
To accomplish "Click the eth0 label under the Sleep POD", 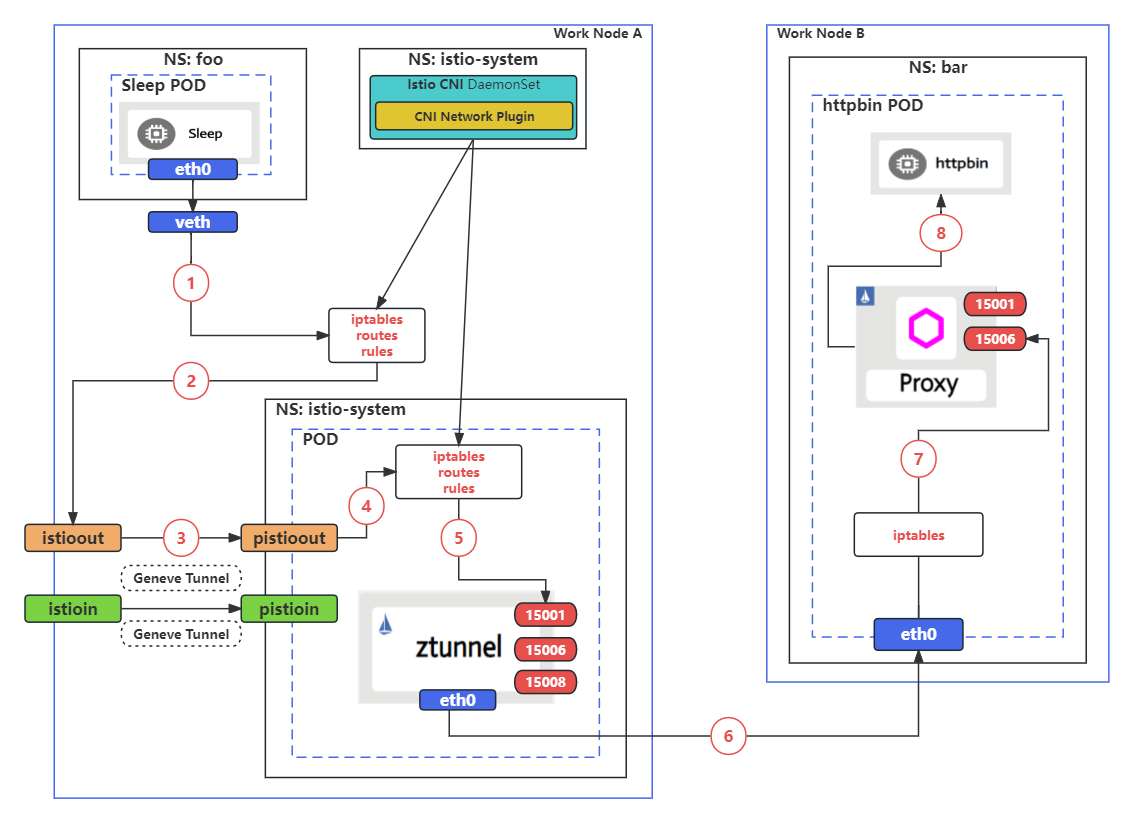I will (x=192, y=169).
